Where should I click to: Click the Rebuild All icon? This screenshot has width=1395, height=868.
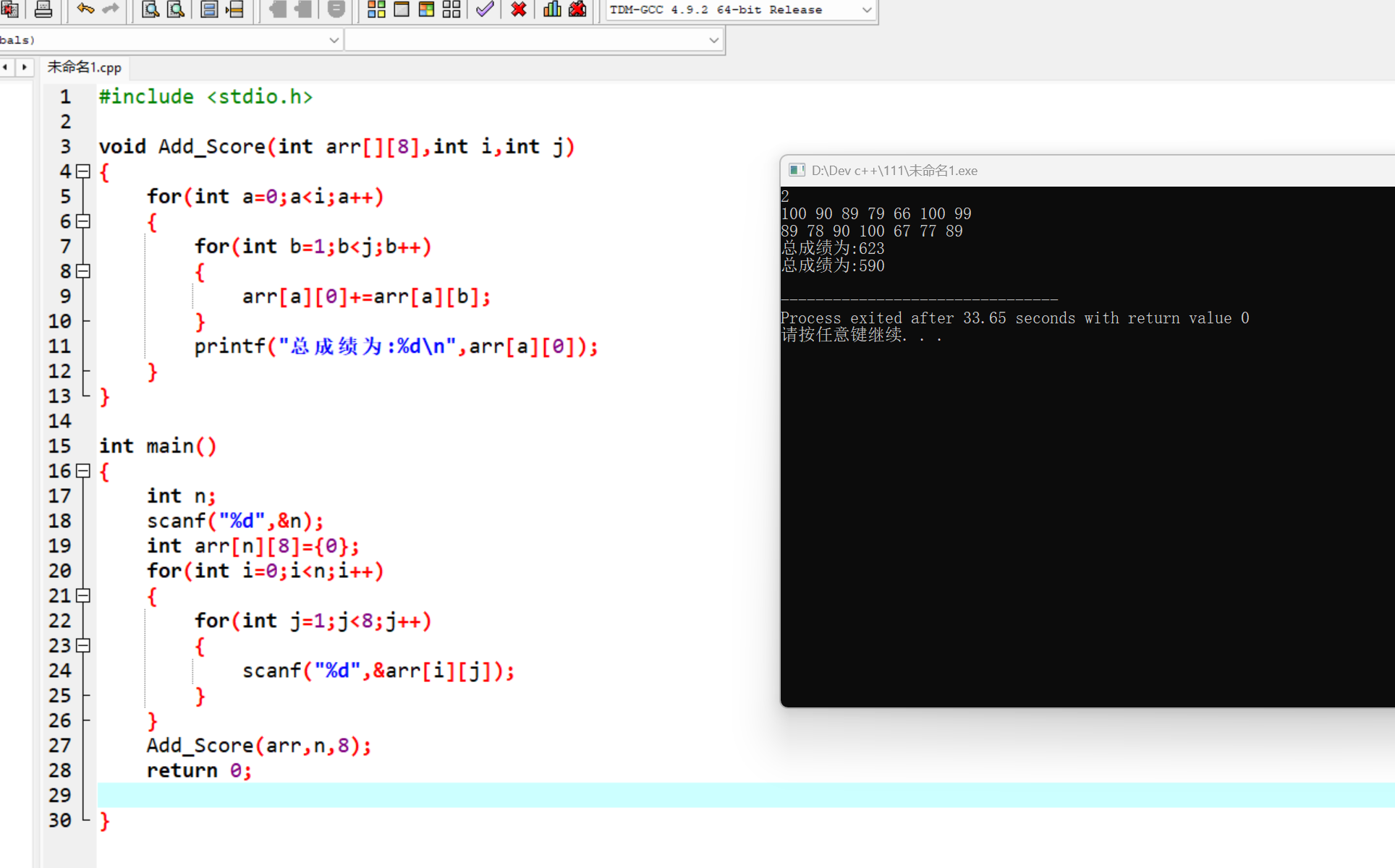[451, 9]
